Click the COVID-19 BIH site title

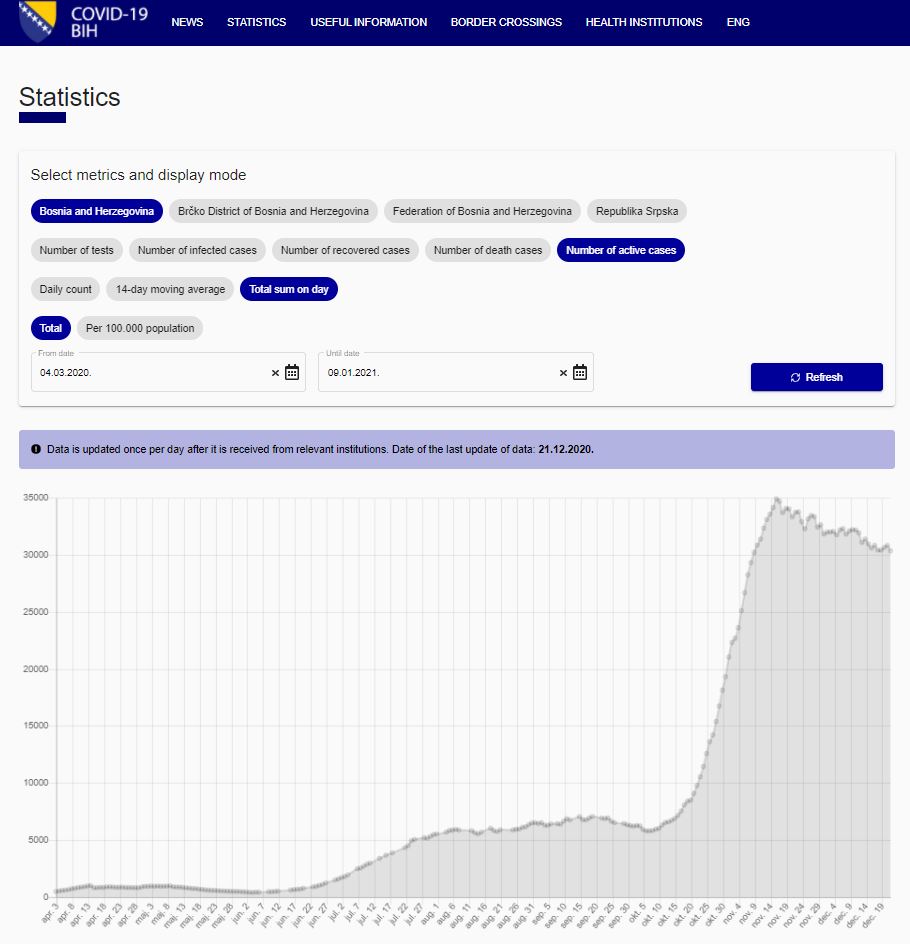pos(109,22)
